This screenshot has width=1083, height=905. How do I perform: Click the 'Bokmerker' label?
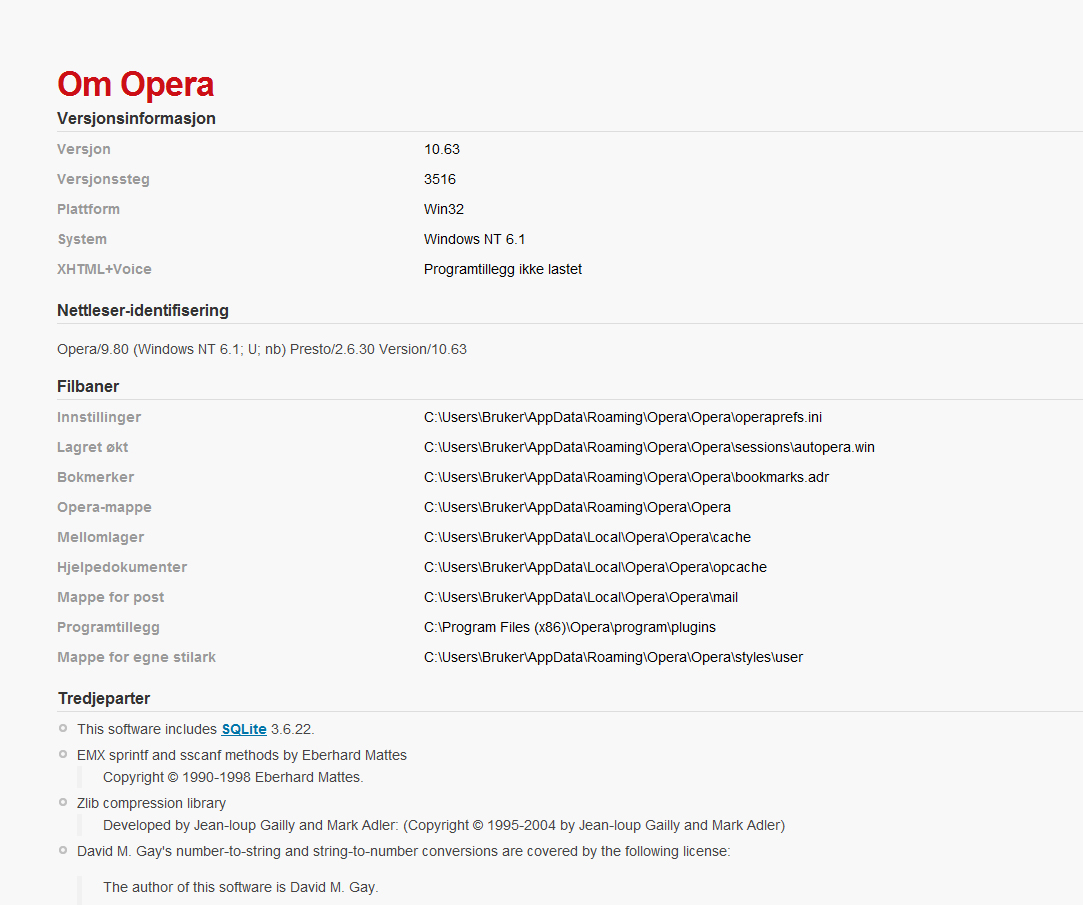95,477
